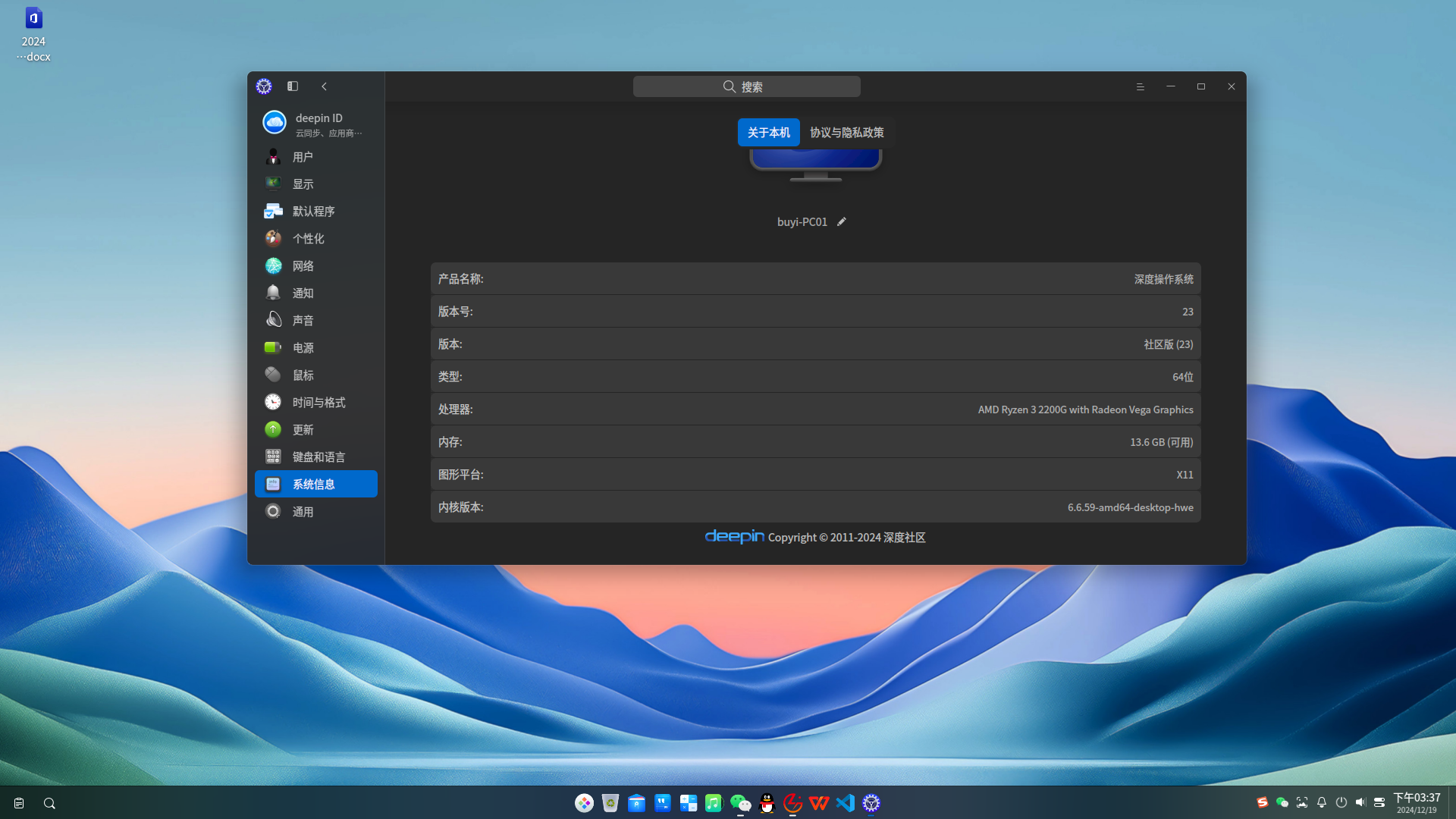The image size is (1456, 819).
Task: Open 个性化 (Personalization) settings
Action: pyautogui.click(x=316, y=239)
